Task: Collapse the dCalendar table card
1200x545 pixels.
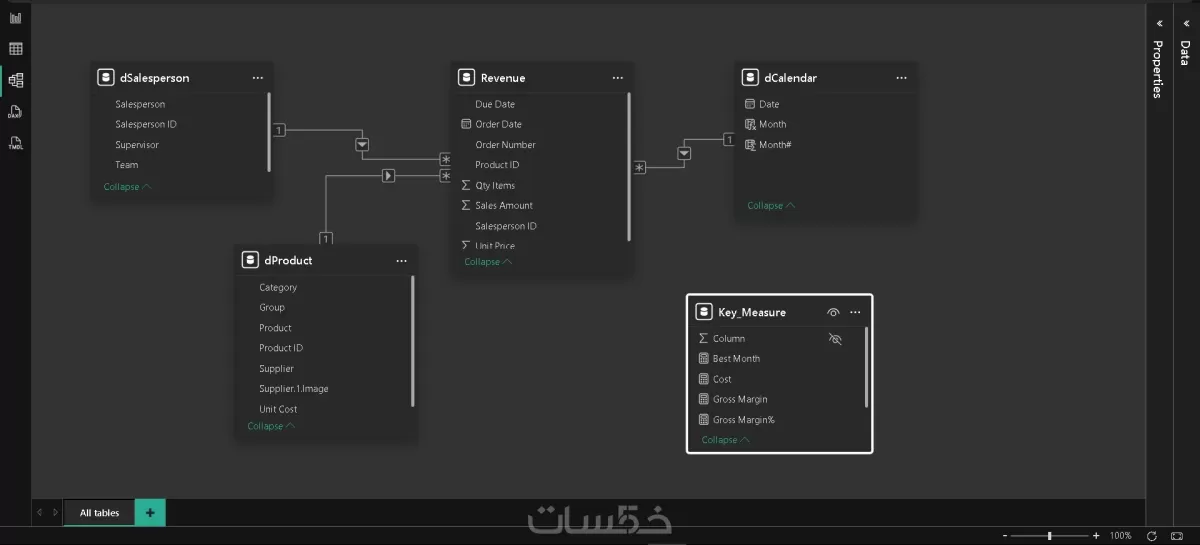Action: (x=771, y=206)
